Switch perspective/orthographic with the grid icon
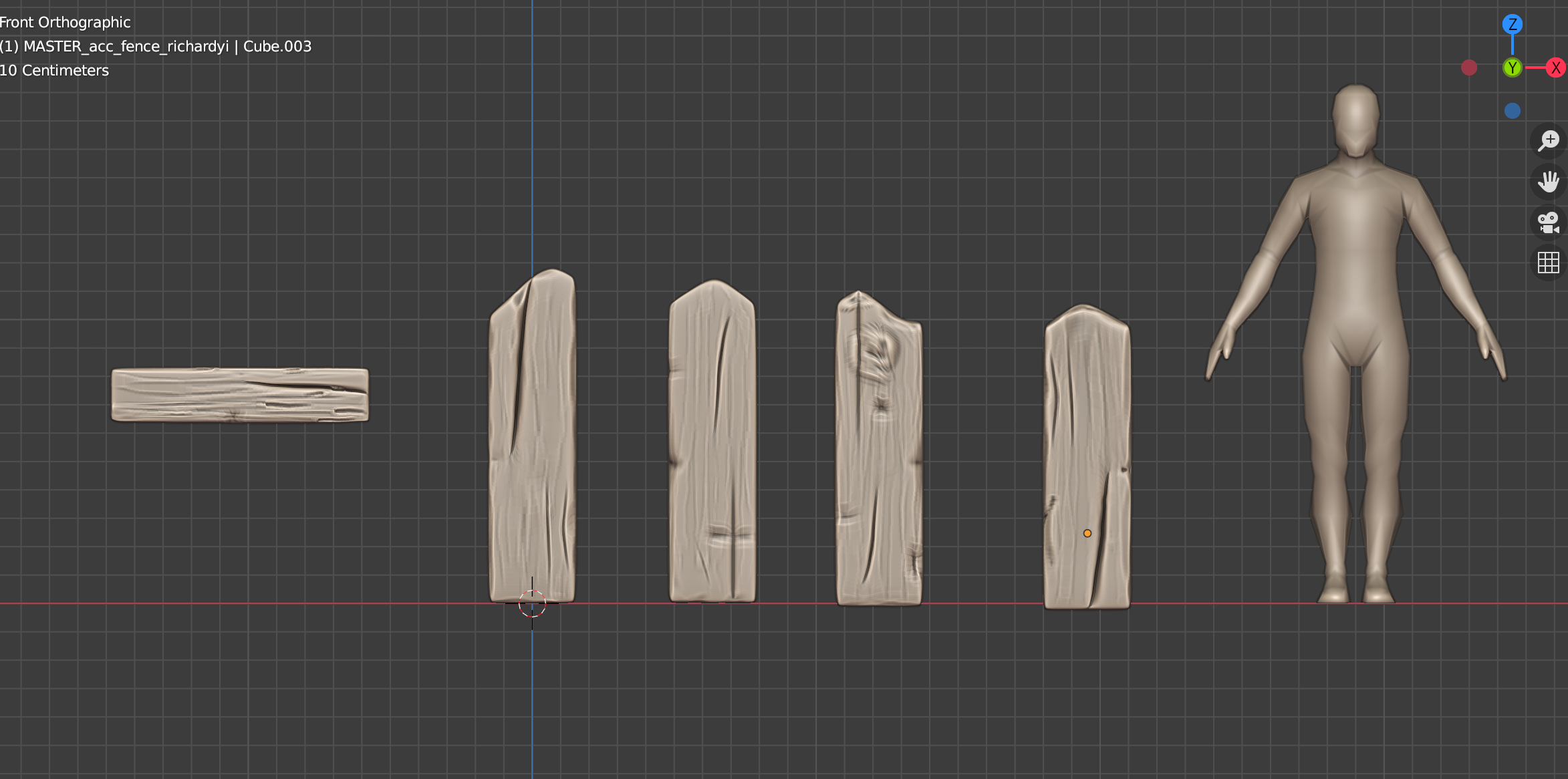 pos(1548,263)
